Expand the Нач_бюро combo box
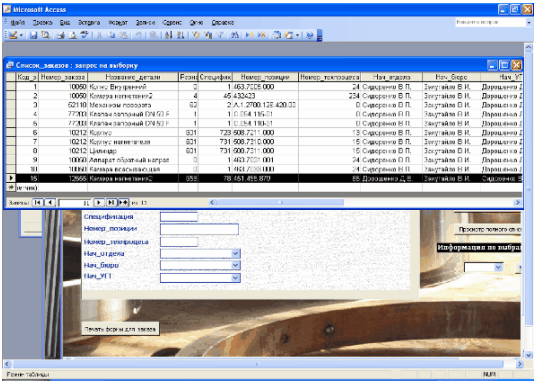 [235, 265]
